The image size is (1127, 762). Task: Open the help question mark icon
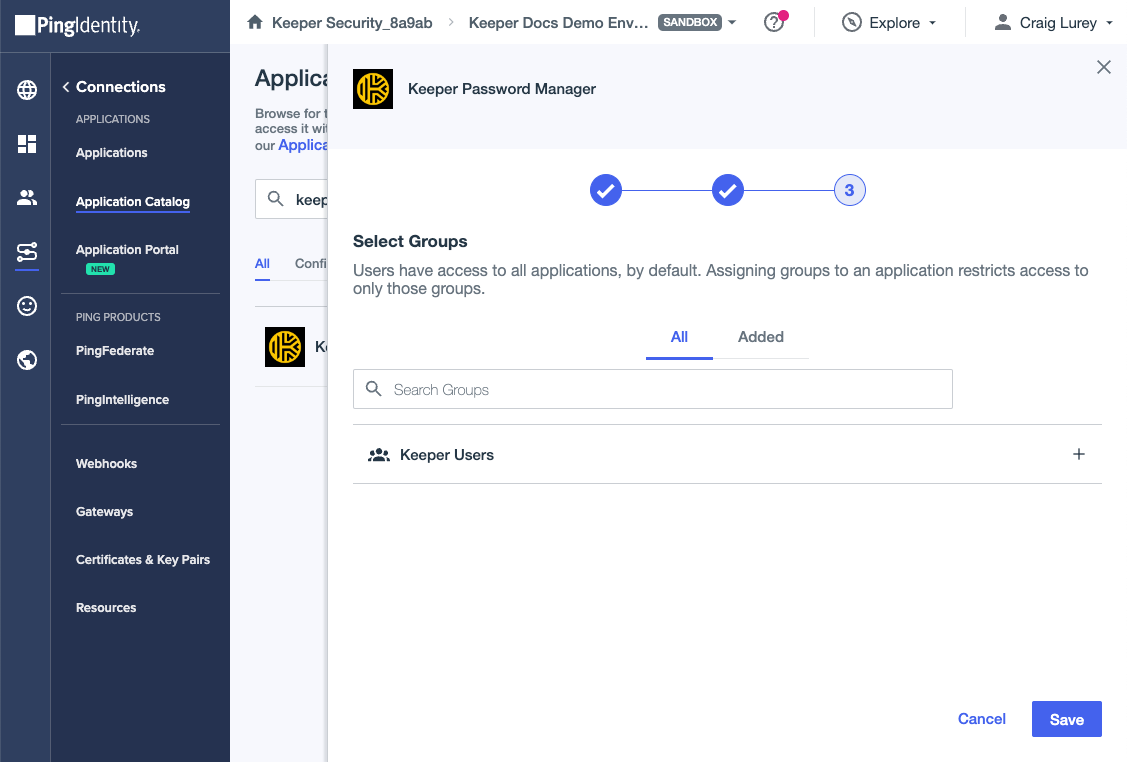click(773, 22)
